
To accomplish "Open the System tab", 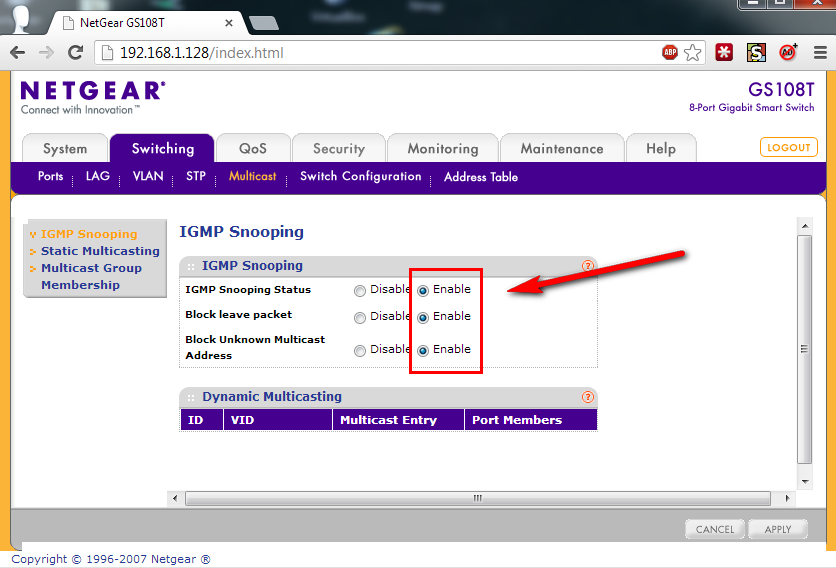I will click(65, 148).
